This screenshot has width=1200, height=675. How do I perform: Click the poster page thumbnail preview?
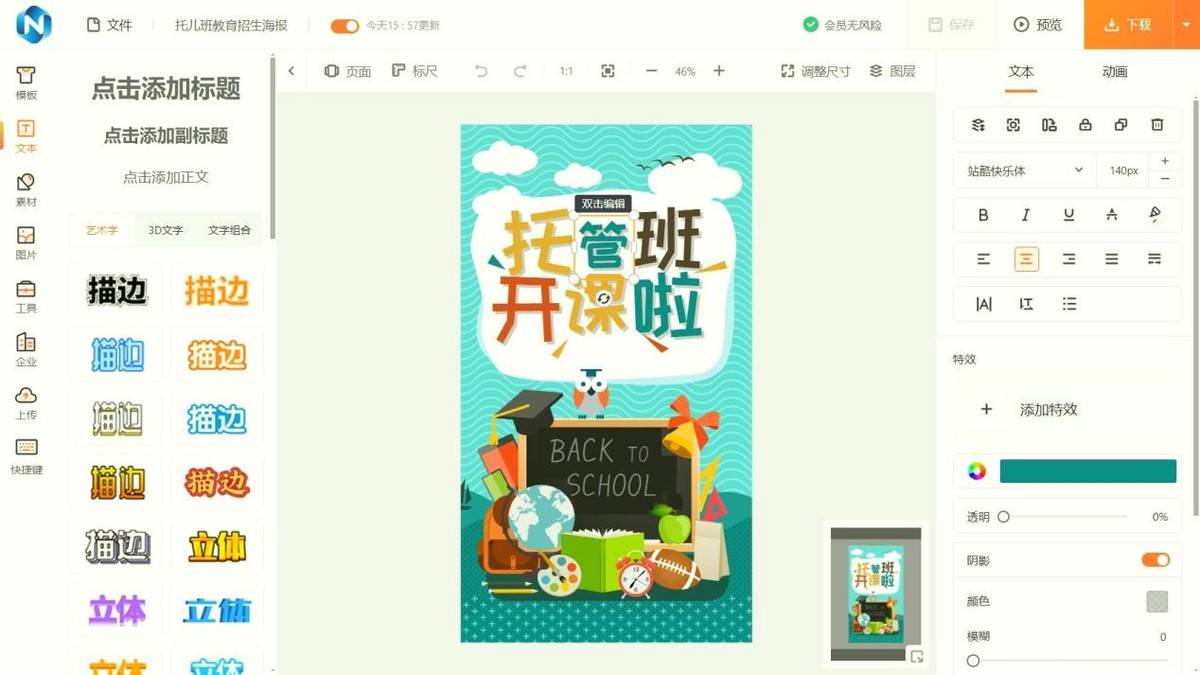click(x=875, y=594)
